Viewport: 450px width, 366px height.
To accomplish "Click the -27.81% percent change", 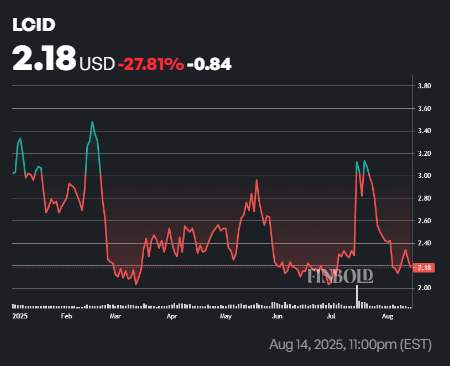I will click(151, 64).
